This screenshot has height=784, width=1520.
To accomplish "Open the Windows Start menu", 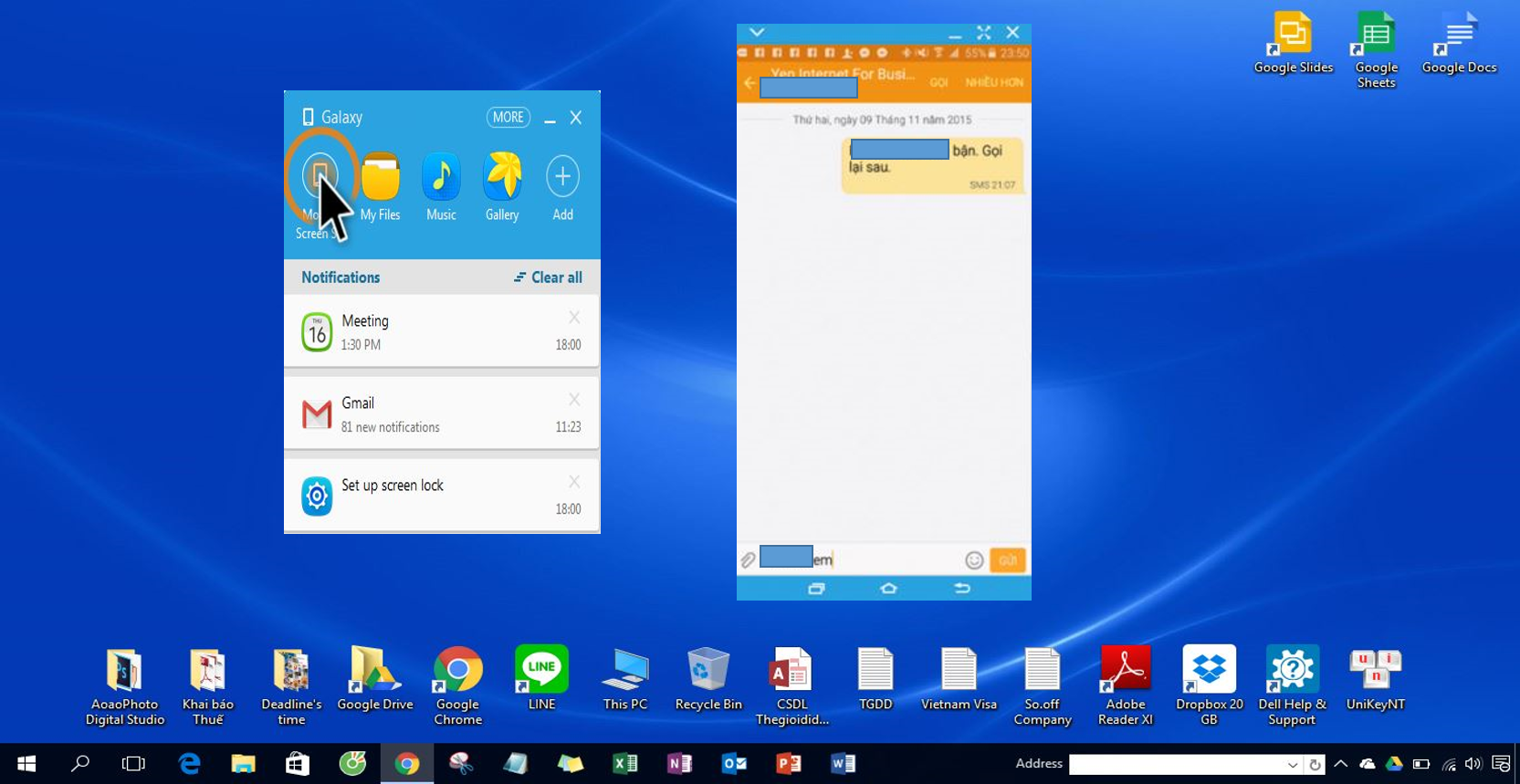I will (26, 764).
